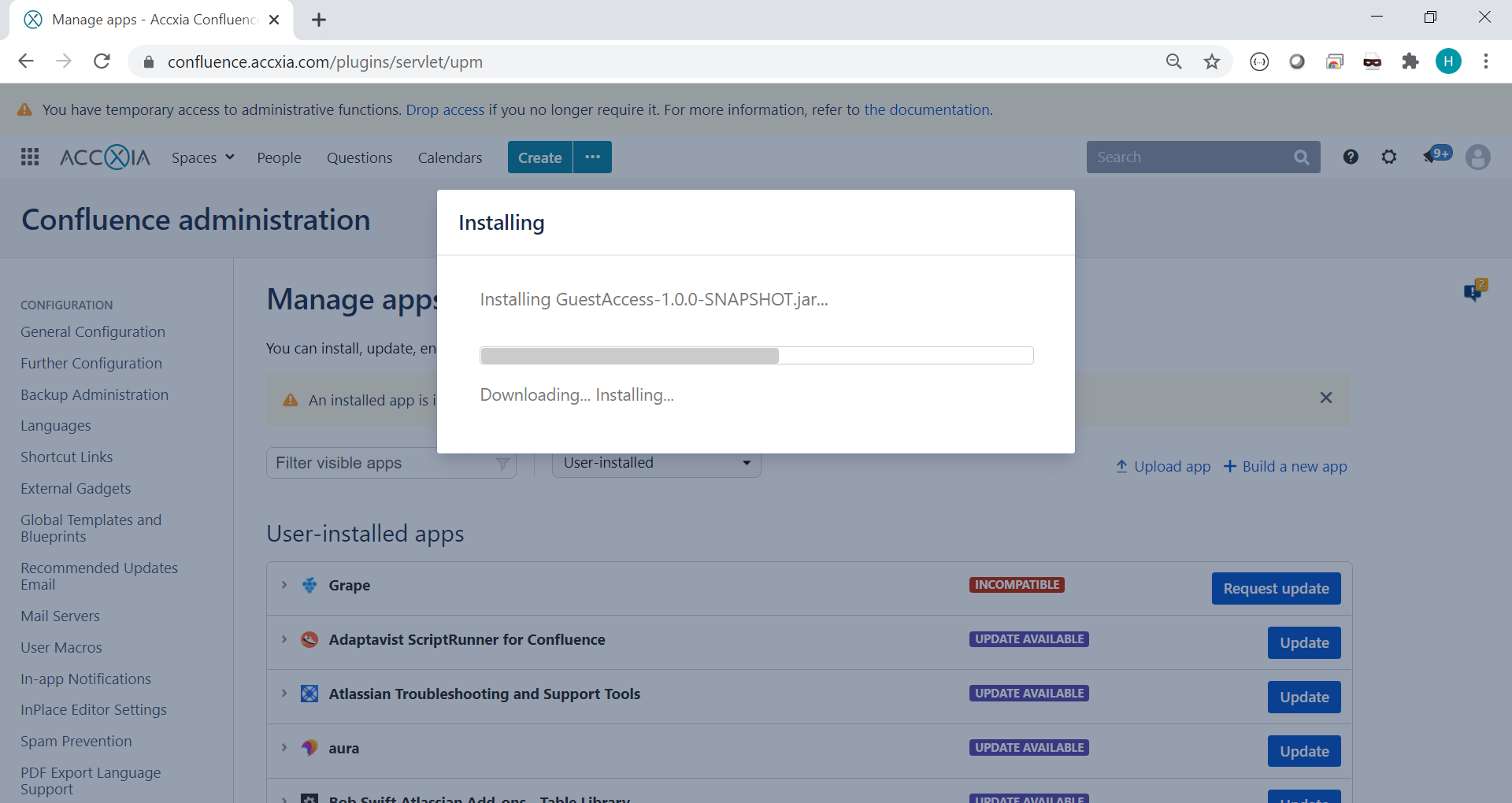Screen dimensions: 1512x803
Task: Click Request update for Grape
Action: (1276, 589)
